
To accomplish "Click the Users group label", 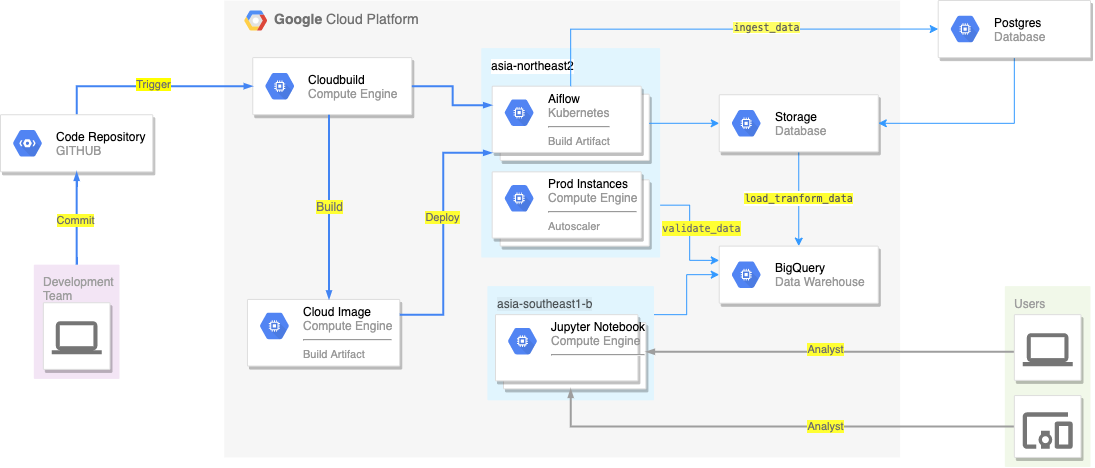I will coord(1029,304).
